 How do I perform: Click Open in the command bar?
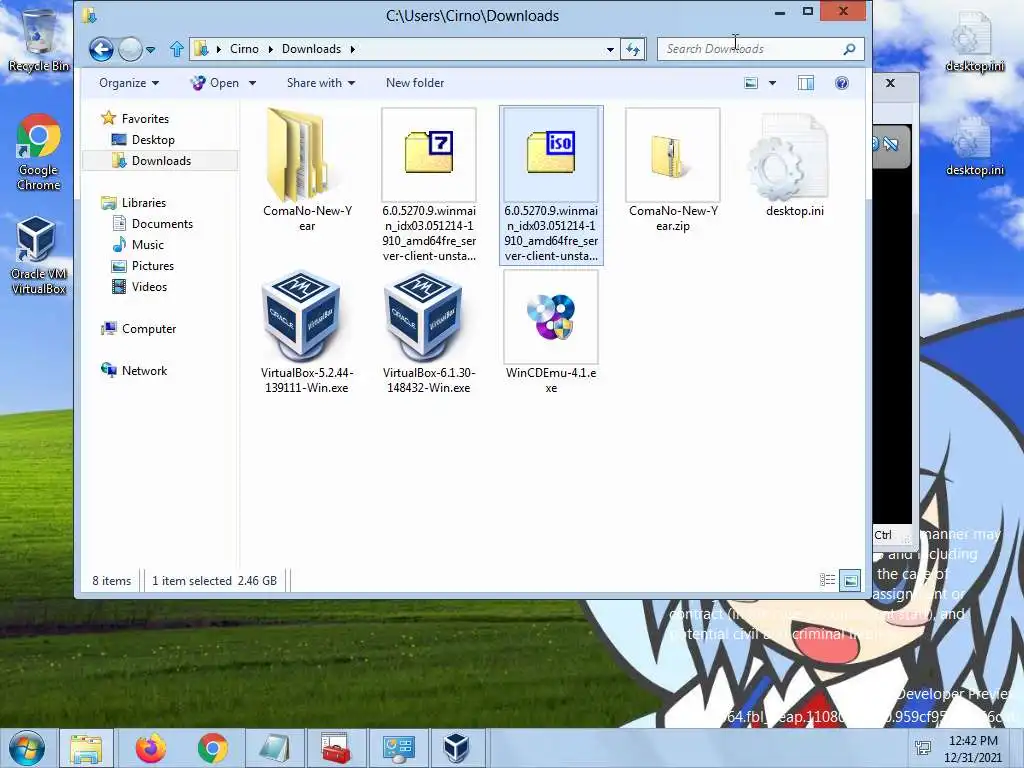point(216,83)
